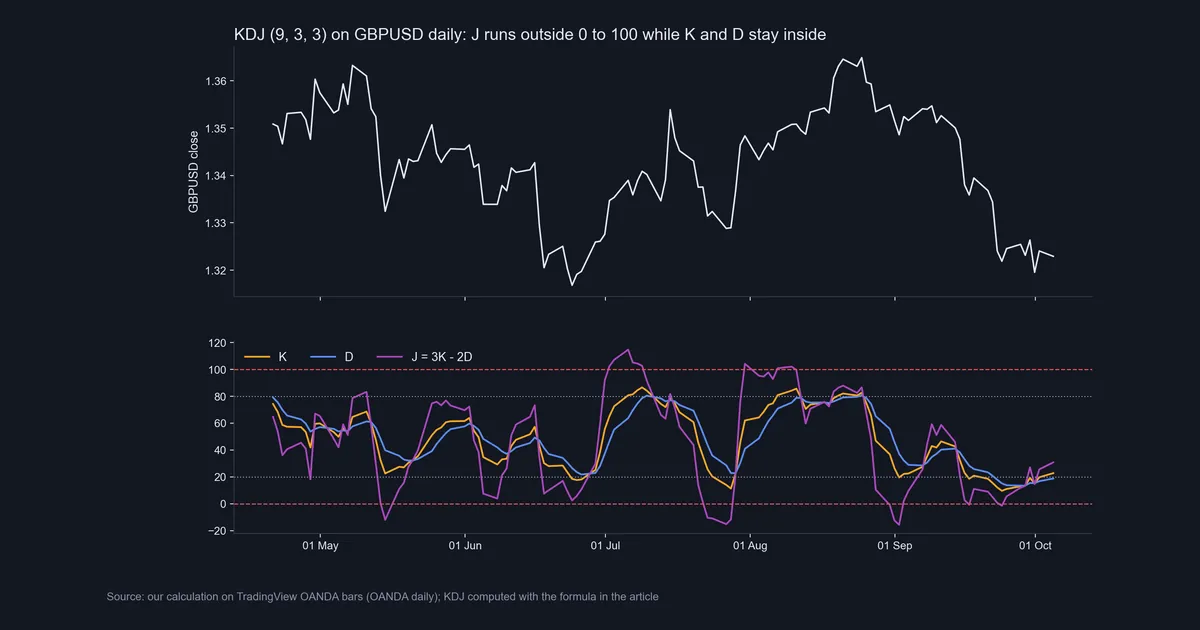The image size is (1200, 630).
Task: Click the 'D' legend label
Action: [x=350, y=356]
